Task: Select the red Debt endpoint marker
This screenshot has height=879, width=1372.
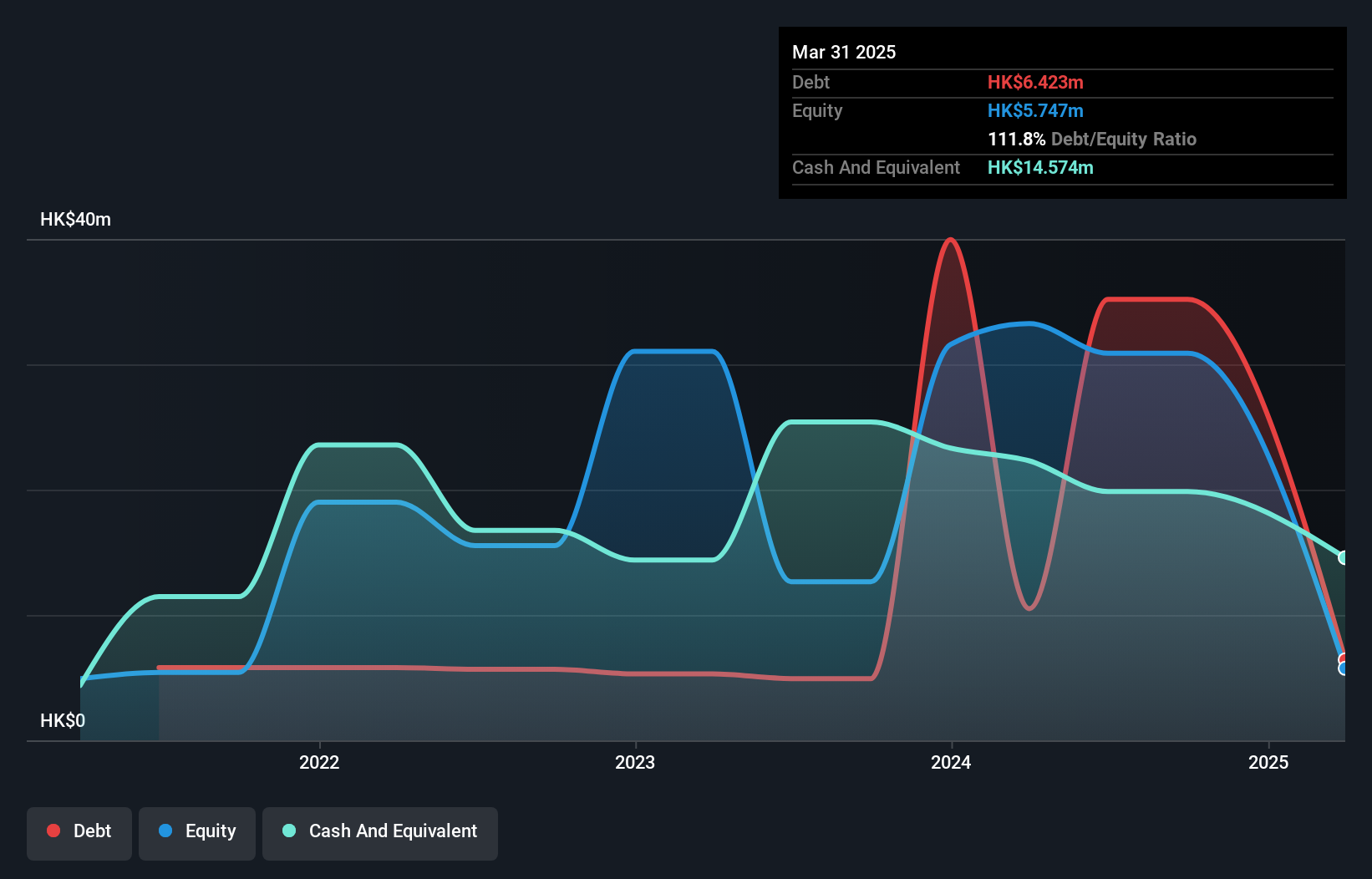Action: click(1344, 660)
